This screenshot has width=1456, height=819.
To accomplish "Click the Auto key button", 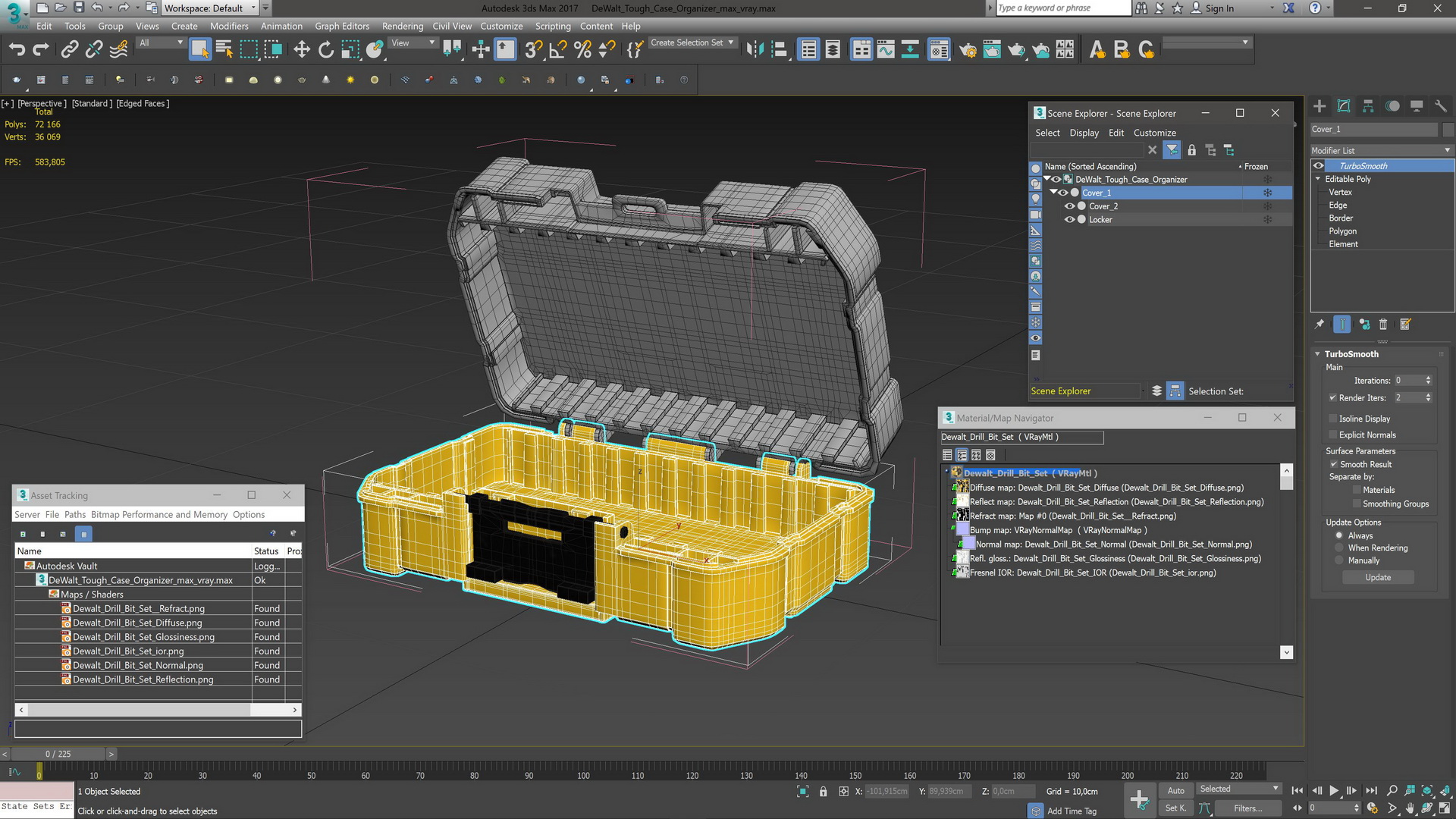I will [x=1176, y=790].
